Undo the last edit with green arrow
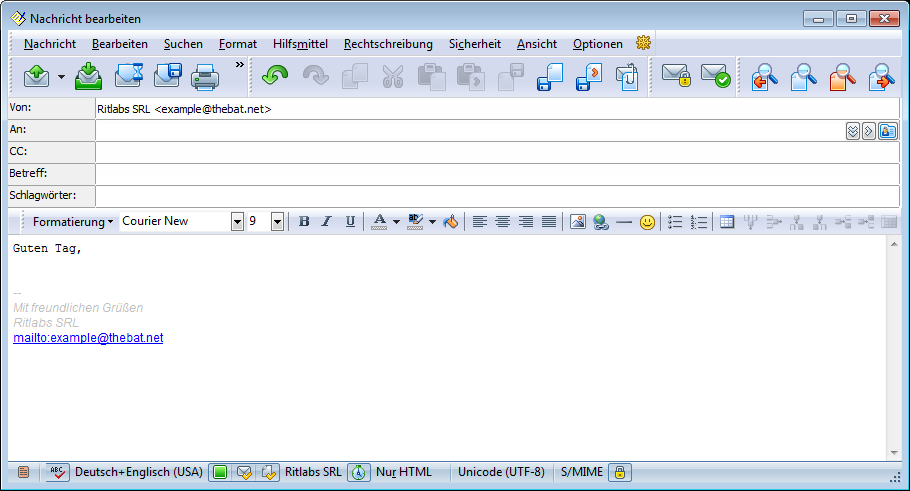 pyautogui.click(x=275, y=77)
